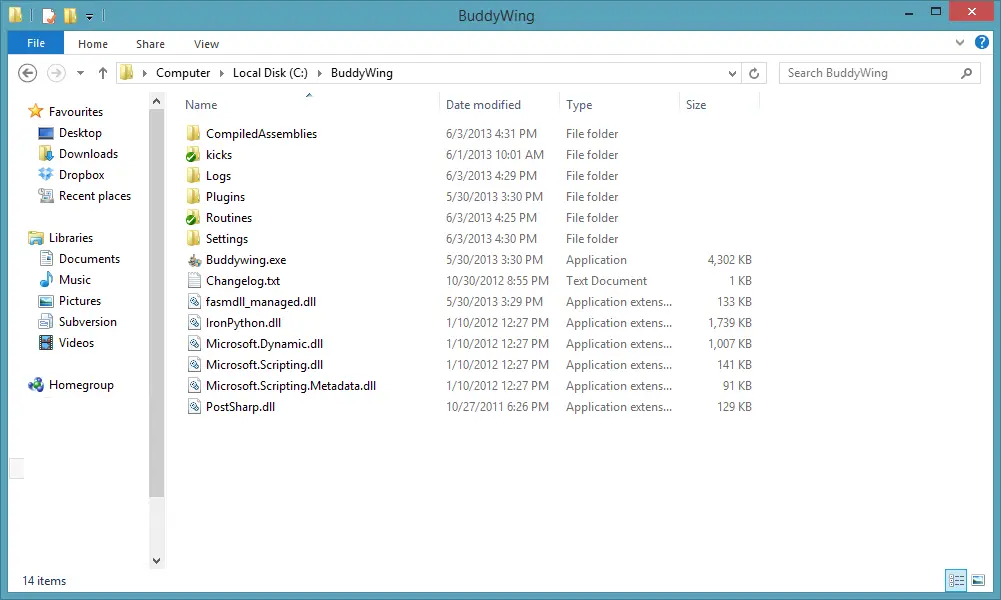
Task: Navigate up one level with Up arrow
Action: point(102,73)
